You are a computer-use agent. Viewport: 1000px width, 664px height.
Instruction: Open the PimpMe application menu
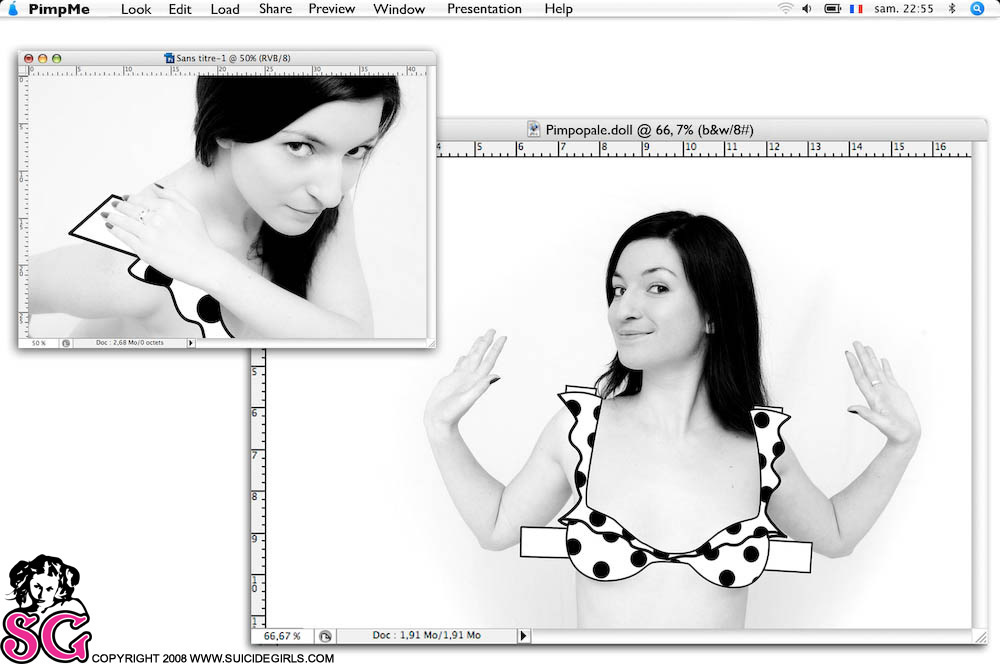coord(59,10)
